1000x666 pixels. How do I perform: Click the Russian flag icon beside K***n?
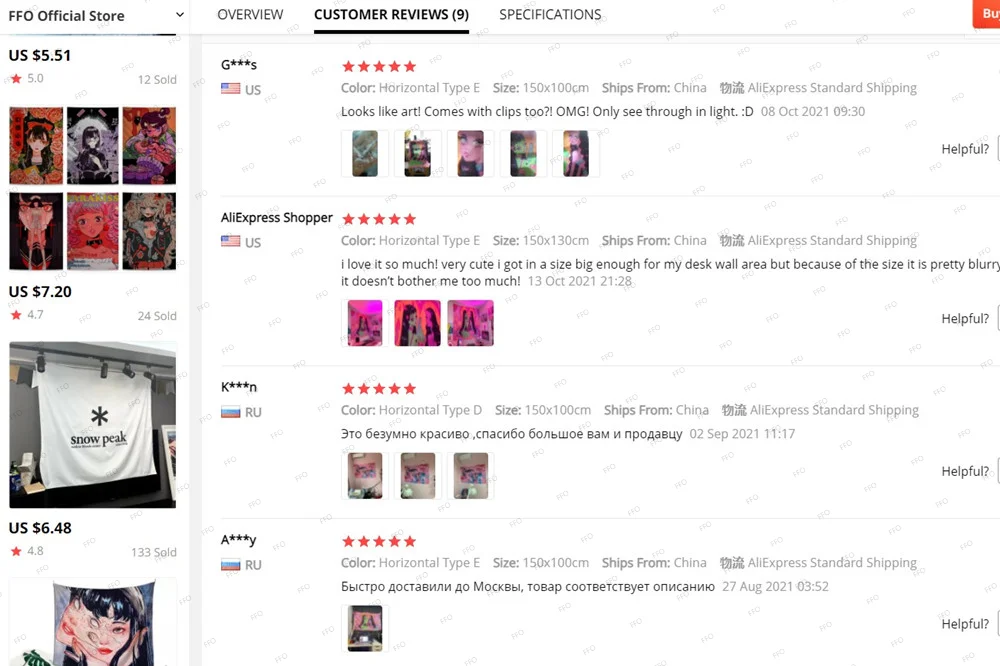pos(231,412)
